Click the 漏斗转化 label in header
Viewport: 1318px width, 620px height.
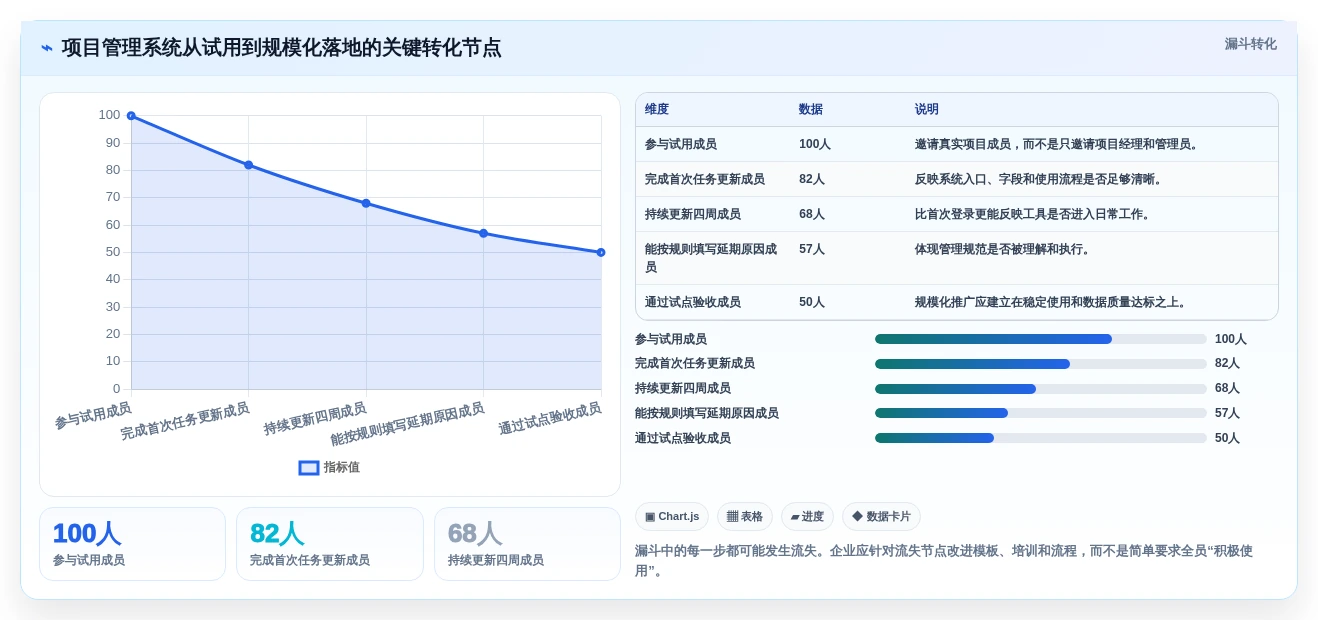click(x=1250, y=44)
